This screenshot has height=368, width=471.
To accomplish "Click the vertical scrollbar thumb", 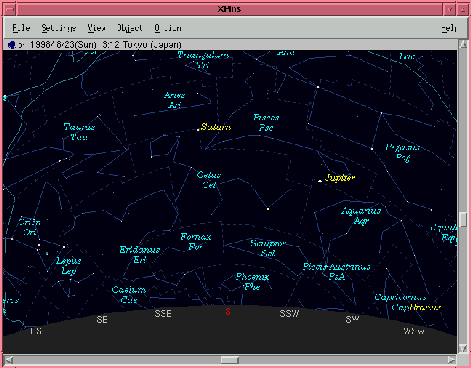I will pyautogui.click(x=463, y=220).
